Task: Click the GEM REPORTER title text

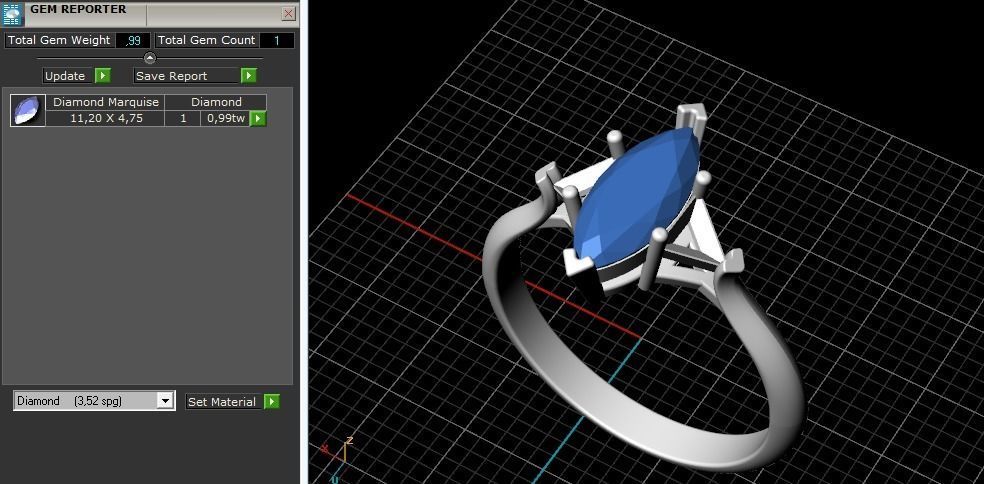Action: 78,9
